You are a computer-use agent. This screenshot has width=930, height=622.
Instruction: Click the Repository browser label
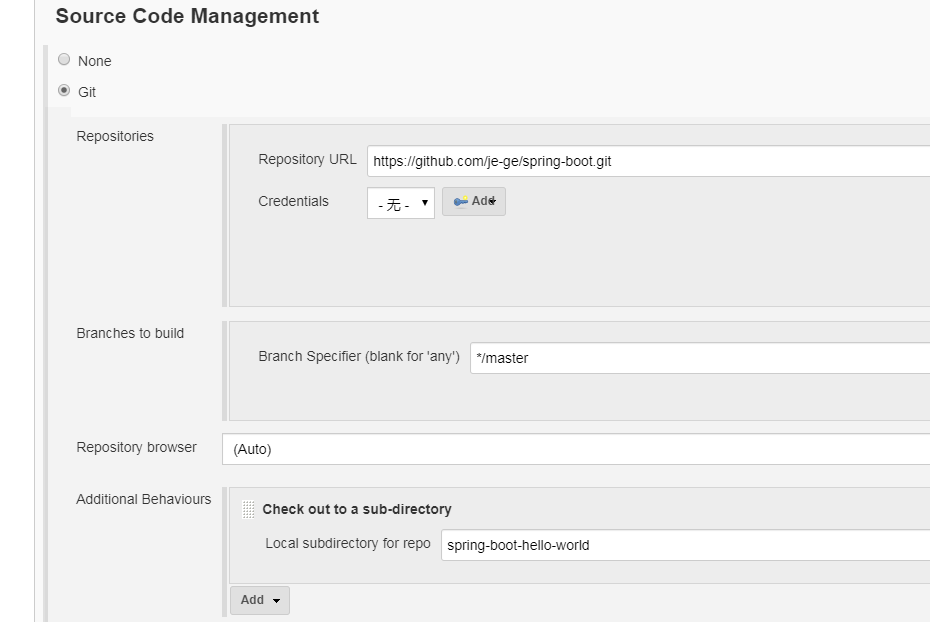[136, 447]
